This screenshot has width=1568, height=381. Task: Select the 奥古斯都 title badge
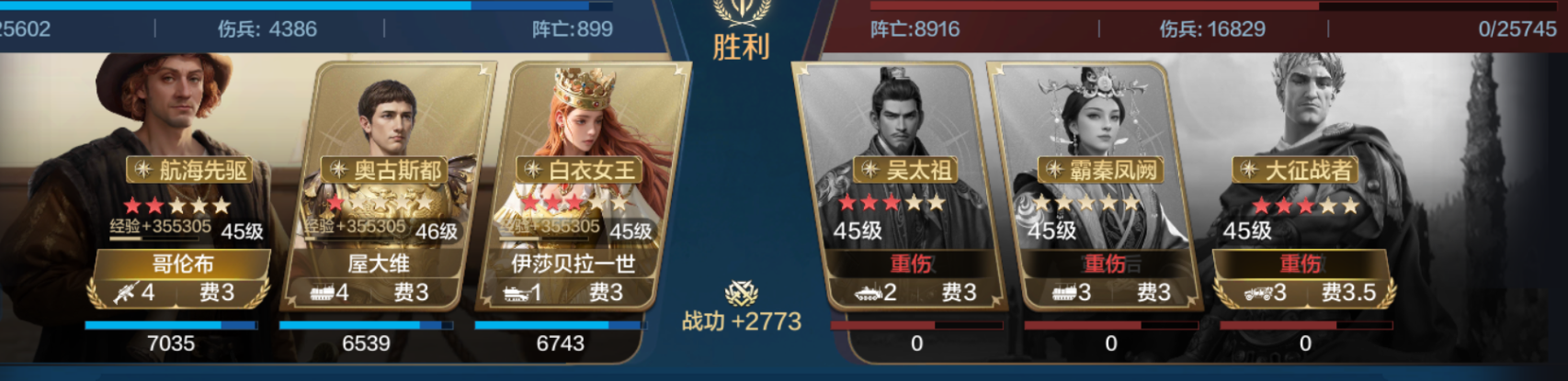tap(386, 170)
